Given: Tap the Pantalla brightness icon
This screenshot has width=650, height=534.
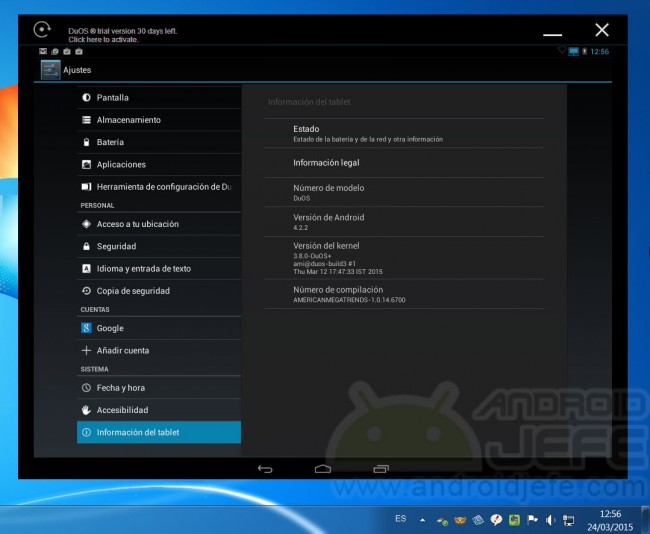Looking at the screenshot, I should (86, 97).
